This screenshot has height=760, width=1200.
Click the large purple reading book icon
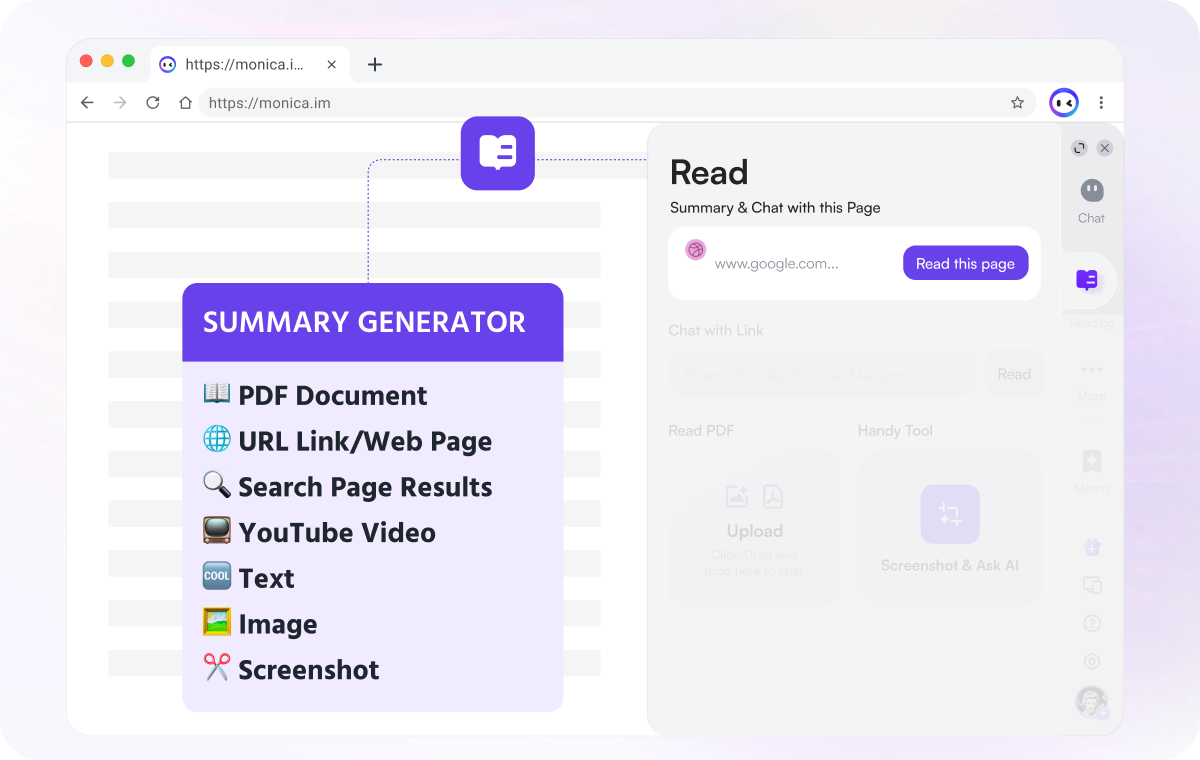497,153
